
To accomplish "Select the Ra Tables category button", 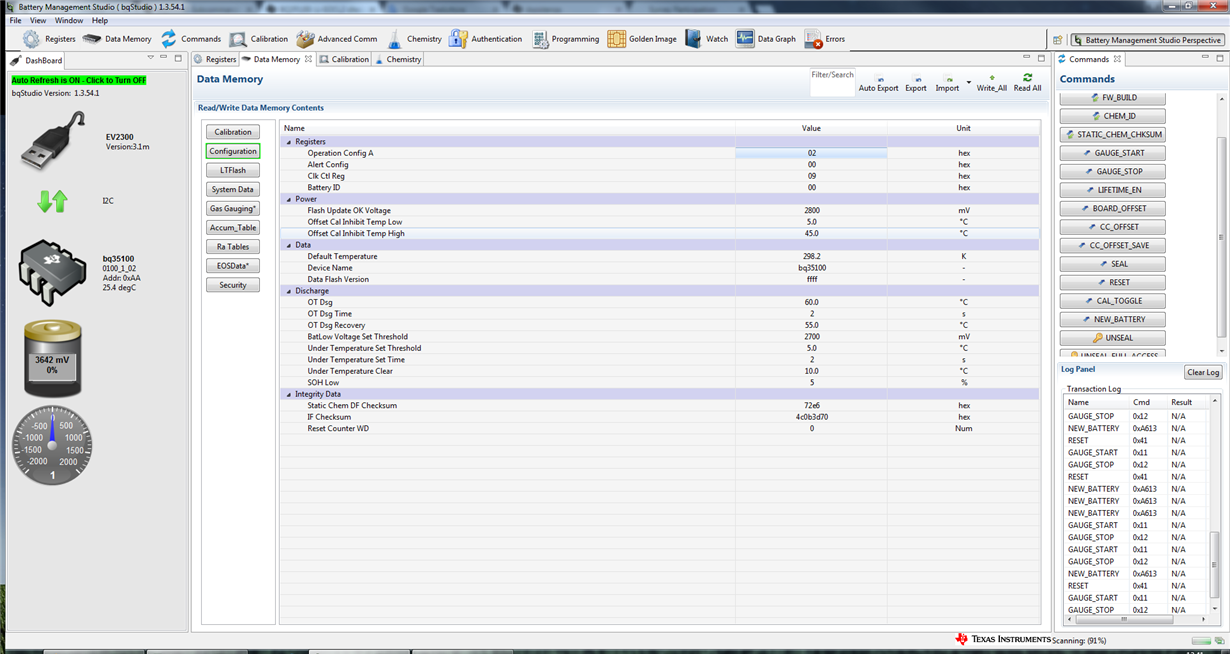I will click(x=233, y=246).
